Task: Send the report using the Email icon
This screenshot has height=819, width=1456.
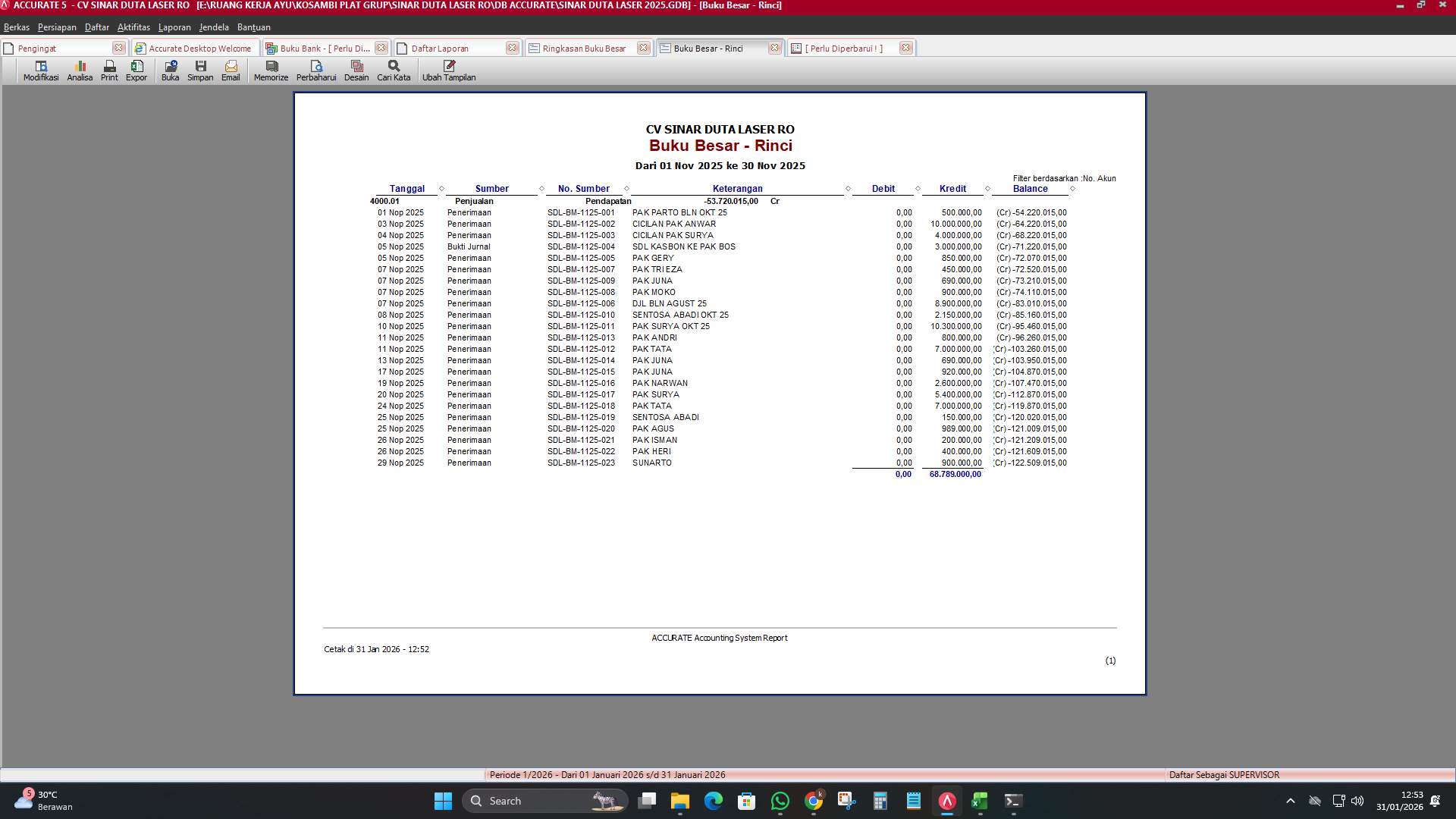Action: click(x=231, y=71)
